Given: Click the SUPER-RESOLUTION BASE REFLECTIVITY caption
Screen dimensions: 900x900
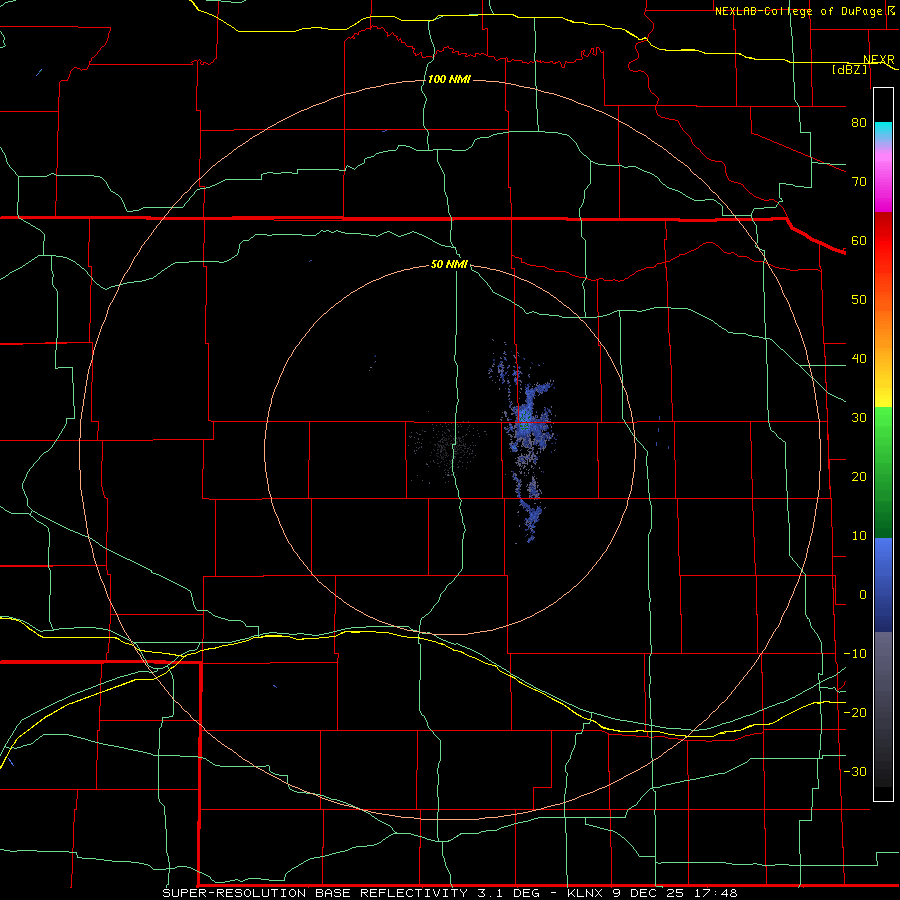Looking at the screenshot, I should click(x=315, y=893).
